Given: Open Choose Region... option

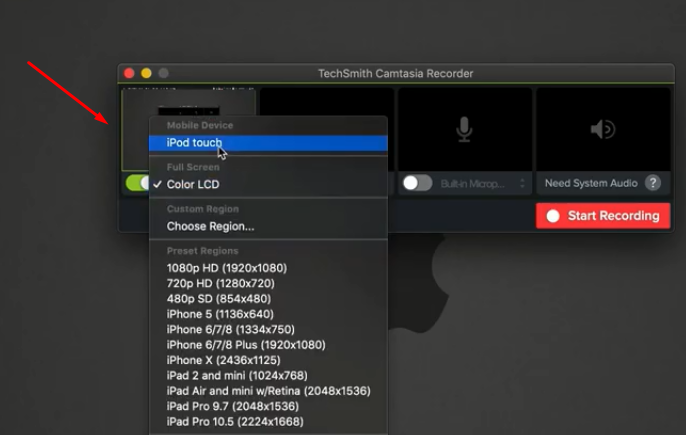Looking at the screenshot, I should pos(268,226).
